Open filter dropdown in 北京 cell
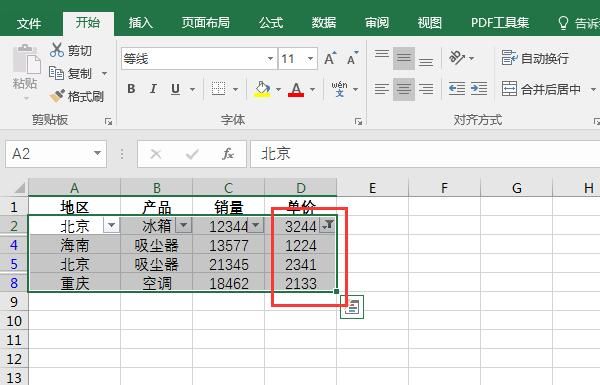Image resolution: width=600 pixels, height=385 pixels. 111,225
